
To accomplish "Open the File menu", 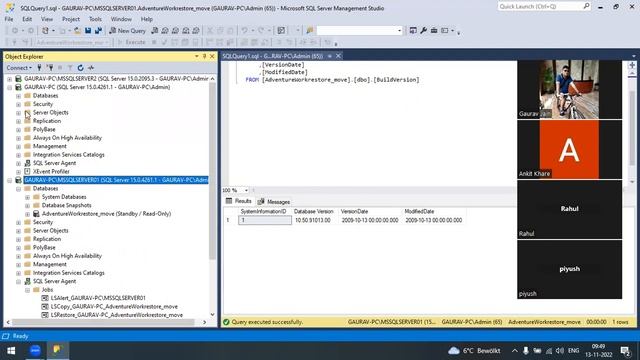I will pos(9,19).
